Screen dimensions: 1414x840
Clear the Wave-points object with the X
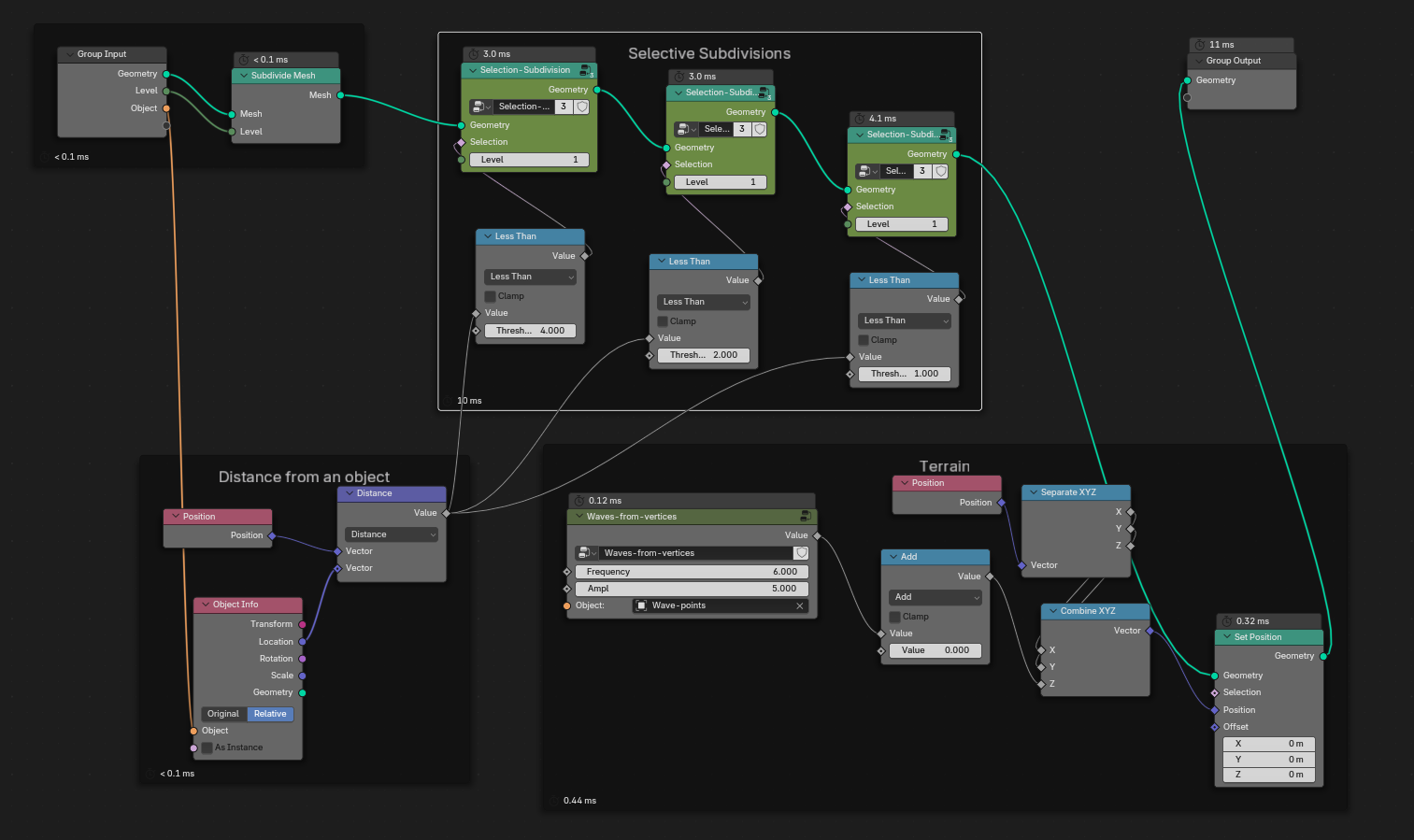(x=800, y=605)
